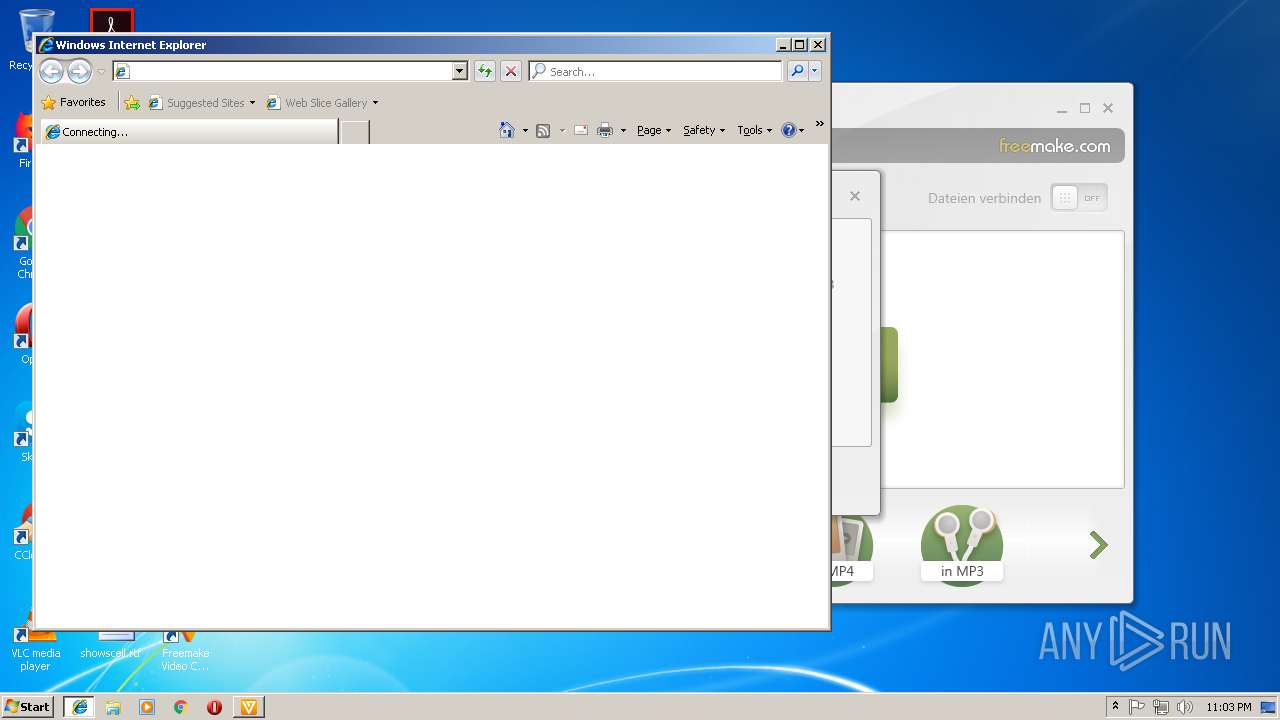Toggle the Dateien verbinden switch in Freemake
The width and height of the screenshot is (1280, 720).
pyautogui.click(x=1079, y=198)
